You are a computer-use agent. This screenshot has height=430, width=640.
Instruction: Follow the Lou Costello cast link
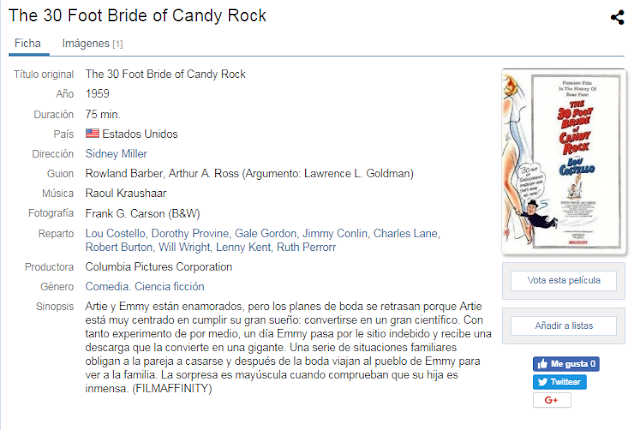[x=115, y=234]
